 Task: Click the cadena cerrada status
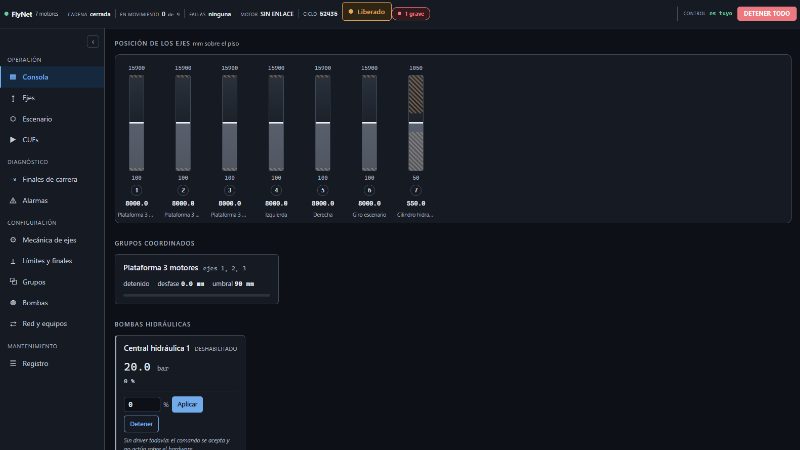pos(89,14)
